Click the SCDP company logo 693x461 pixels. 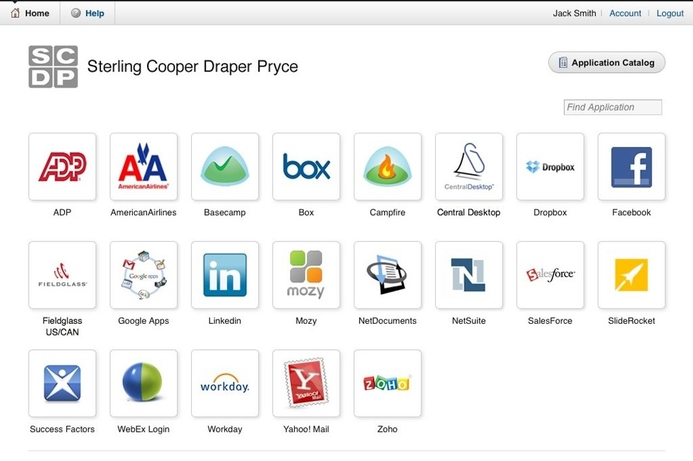(x=53, y=67)
